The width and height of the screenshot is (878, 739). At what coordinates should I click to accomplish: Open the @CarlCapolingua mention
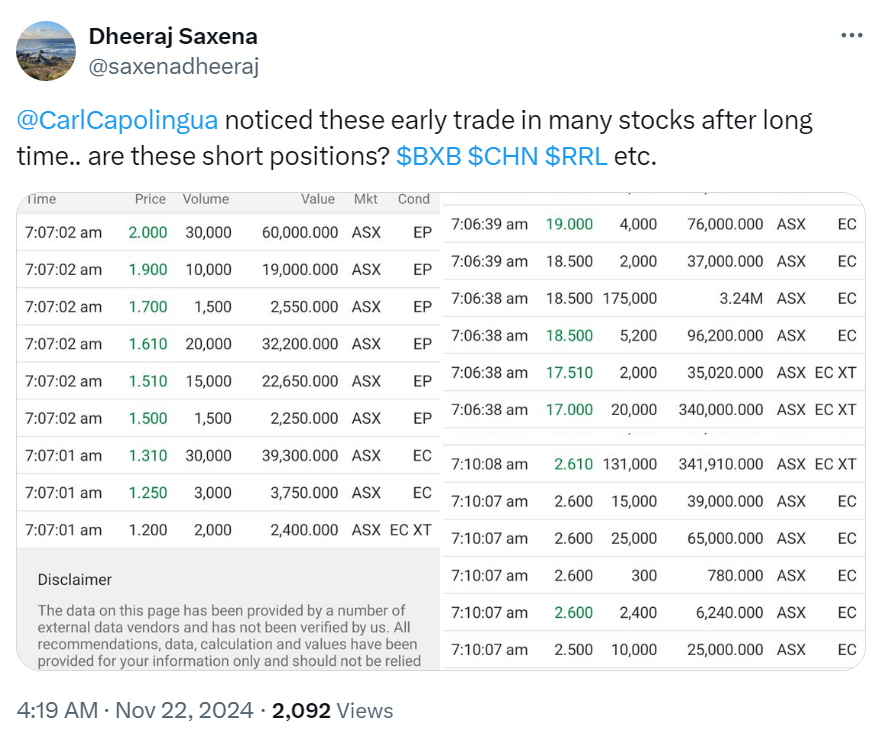point(117,122)
